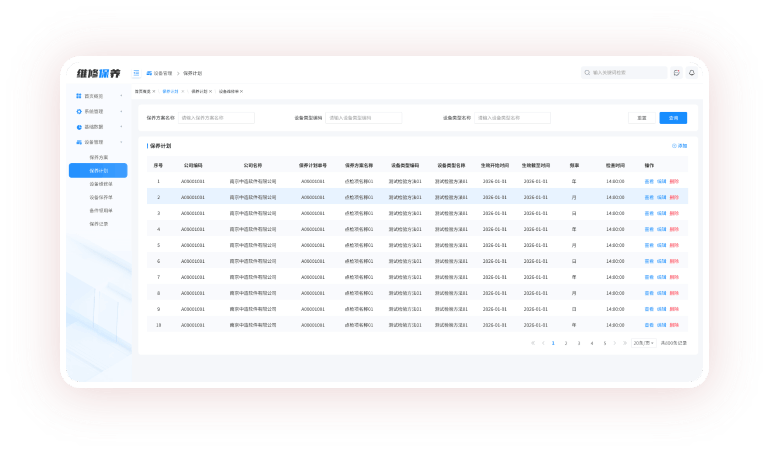Click the notification bell icon
769x452 pixels.
691,73
